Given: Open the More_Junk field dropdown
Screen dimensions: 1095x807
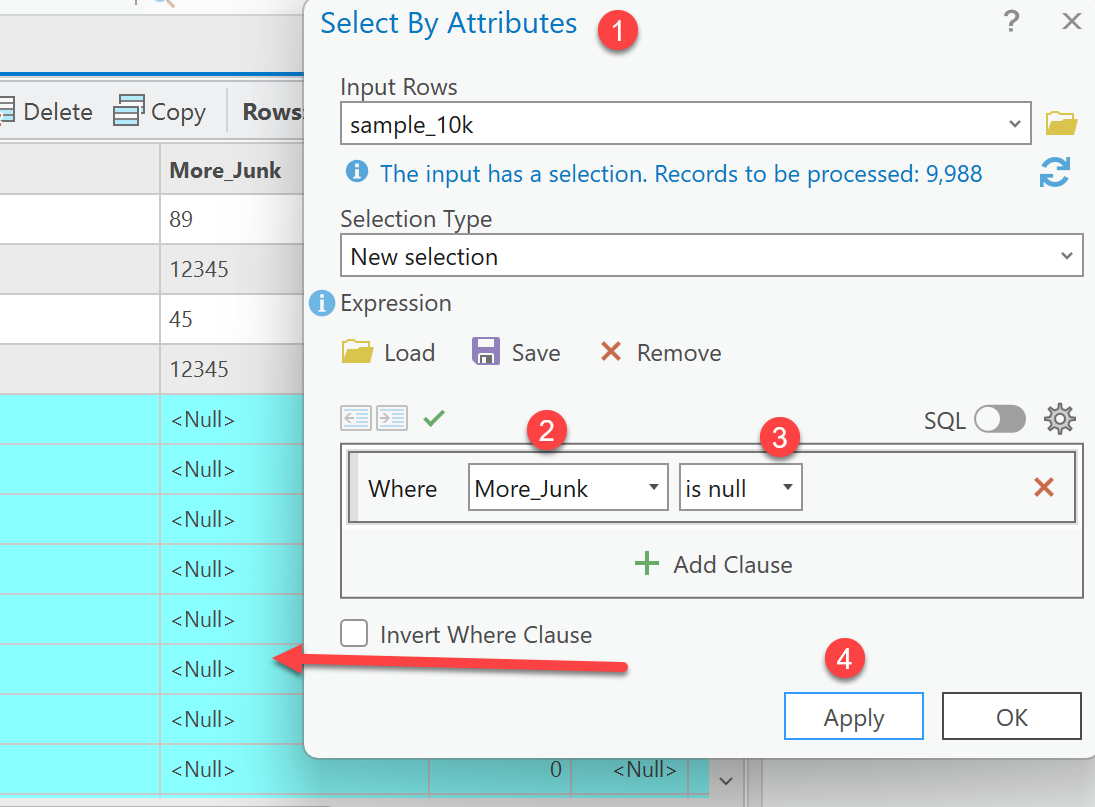Looking at the screenshot, I should pos(653,488).
